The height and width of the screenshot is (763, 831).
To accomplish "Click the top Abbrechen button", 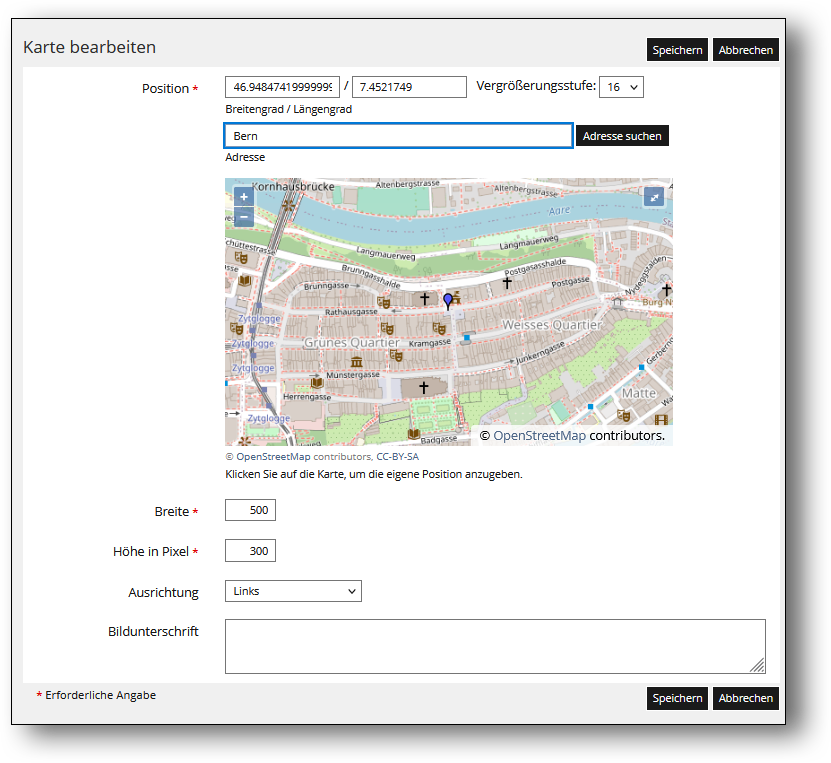I will tap(745, 50).
